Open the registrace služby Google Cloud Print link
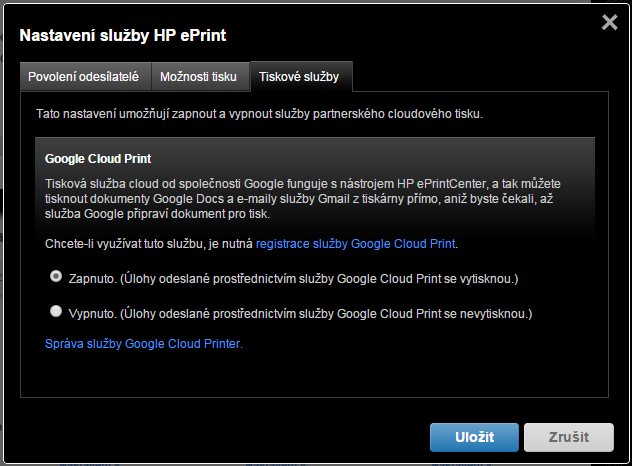 (x=356, y=244)
